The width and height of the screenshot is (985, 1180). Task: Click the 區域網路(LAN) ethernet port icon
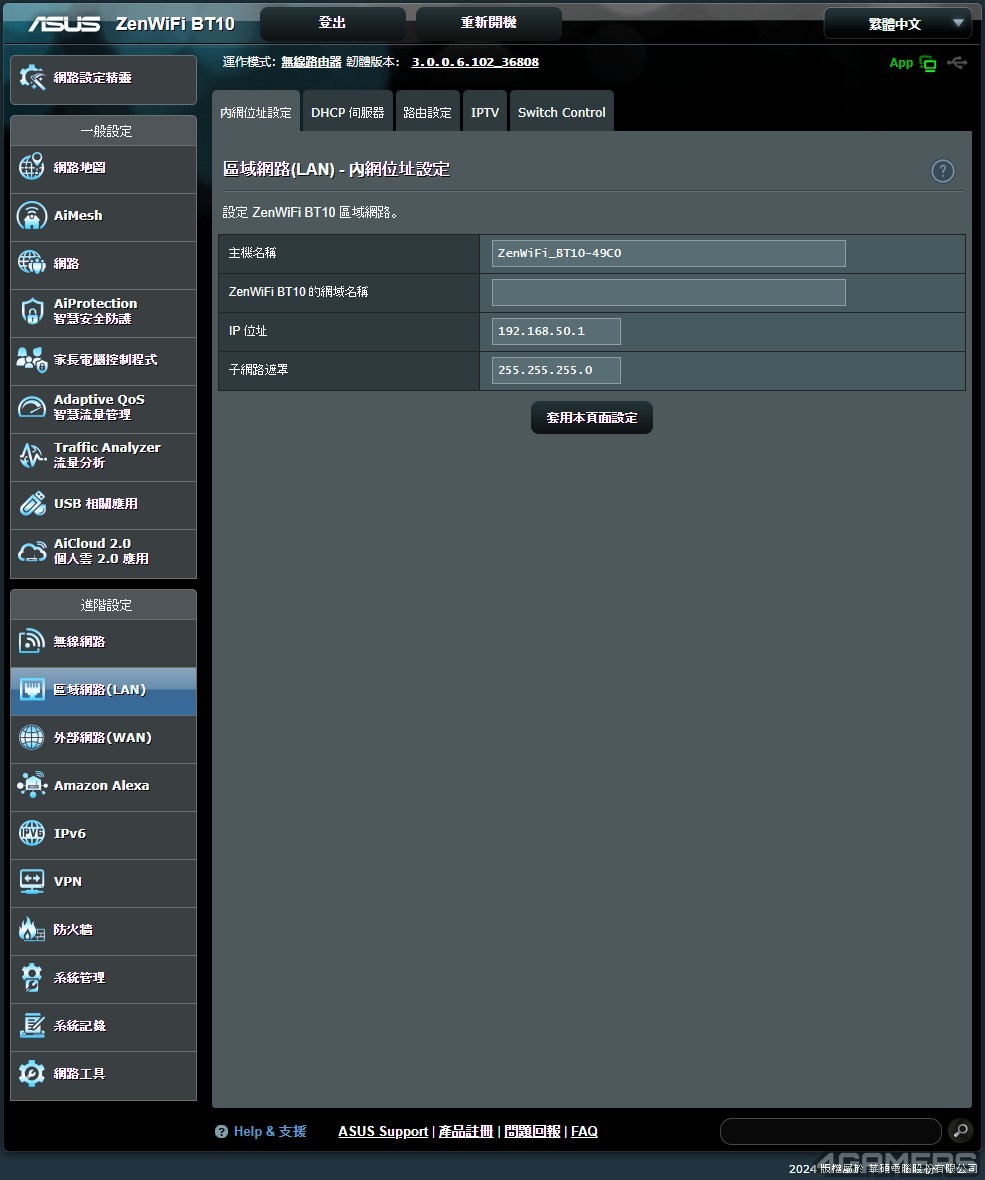point(32,689)
